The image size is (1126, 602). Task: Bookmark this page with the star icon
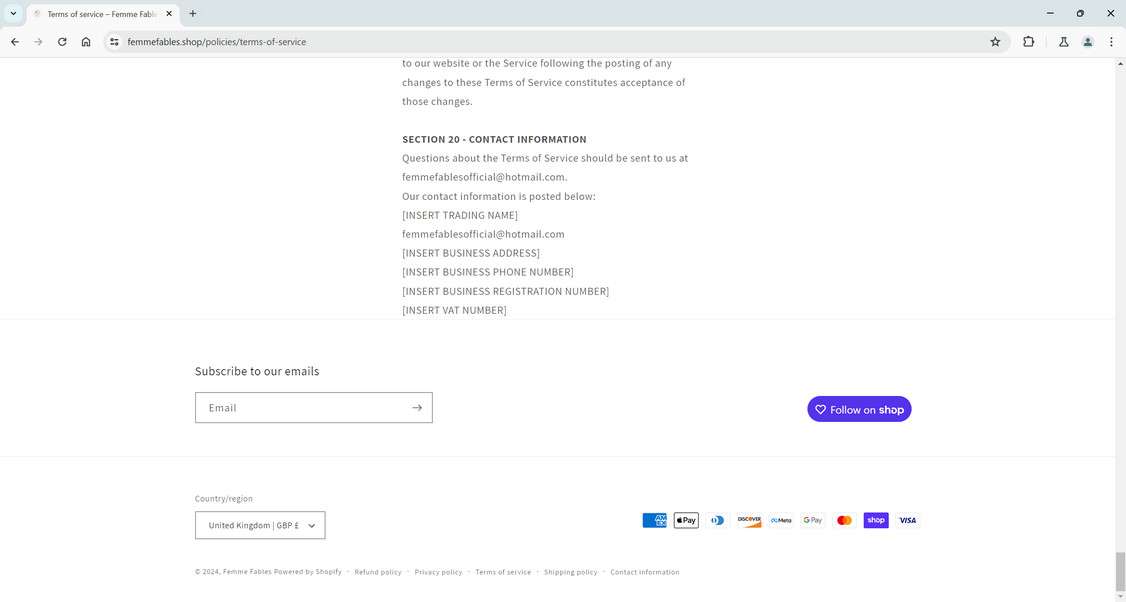point(995,42)
